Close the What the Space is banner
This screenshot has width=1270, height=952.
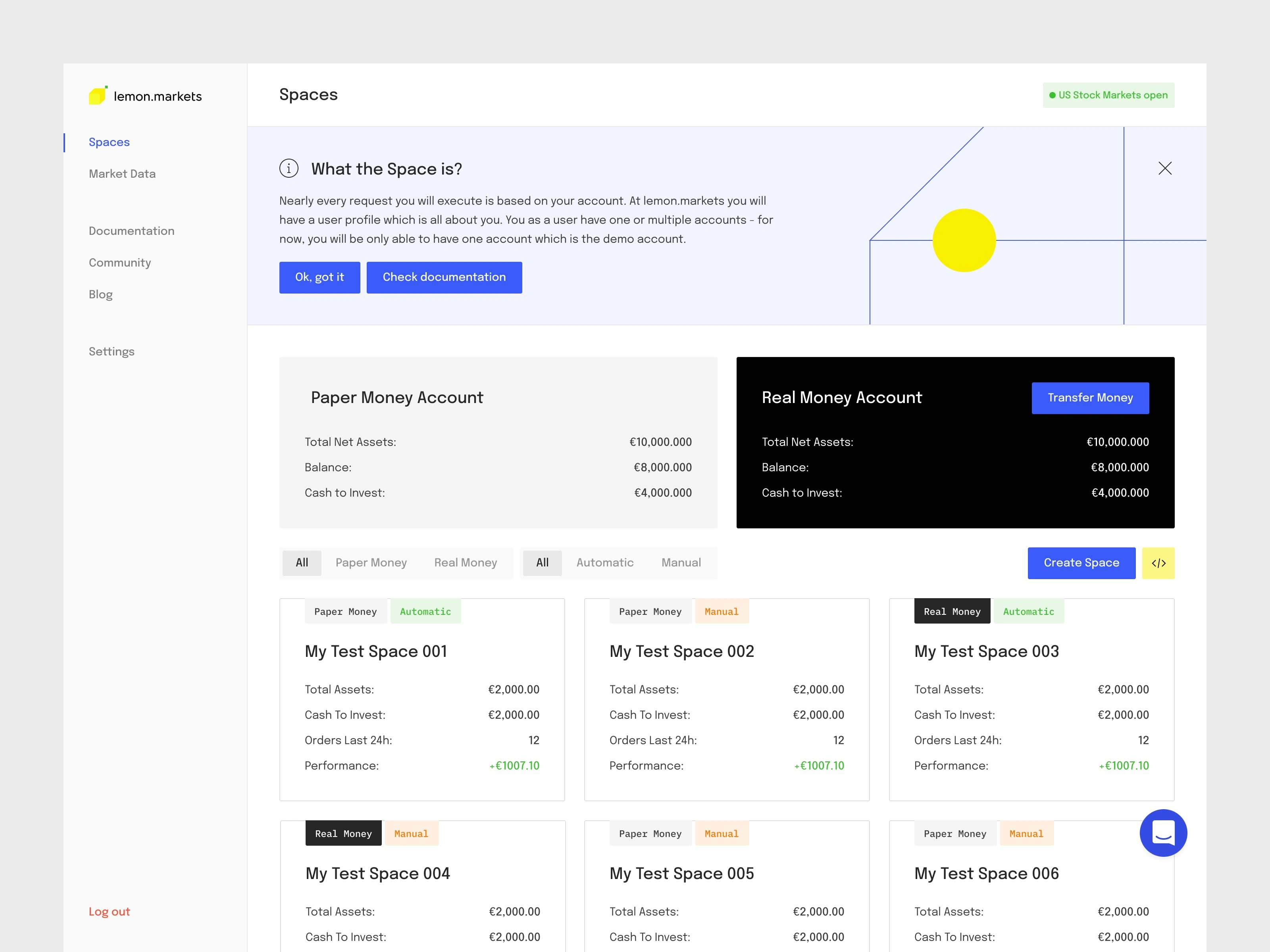point(1165,168)
